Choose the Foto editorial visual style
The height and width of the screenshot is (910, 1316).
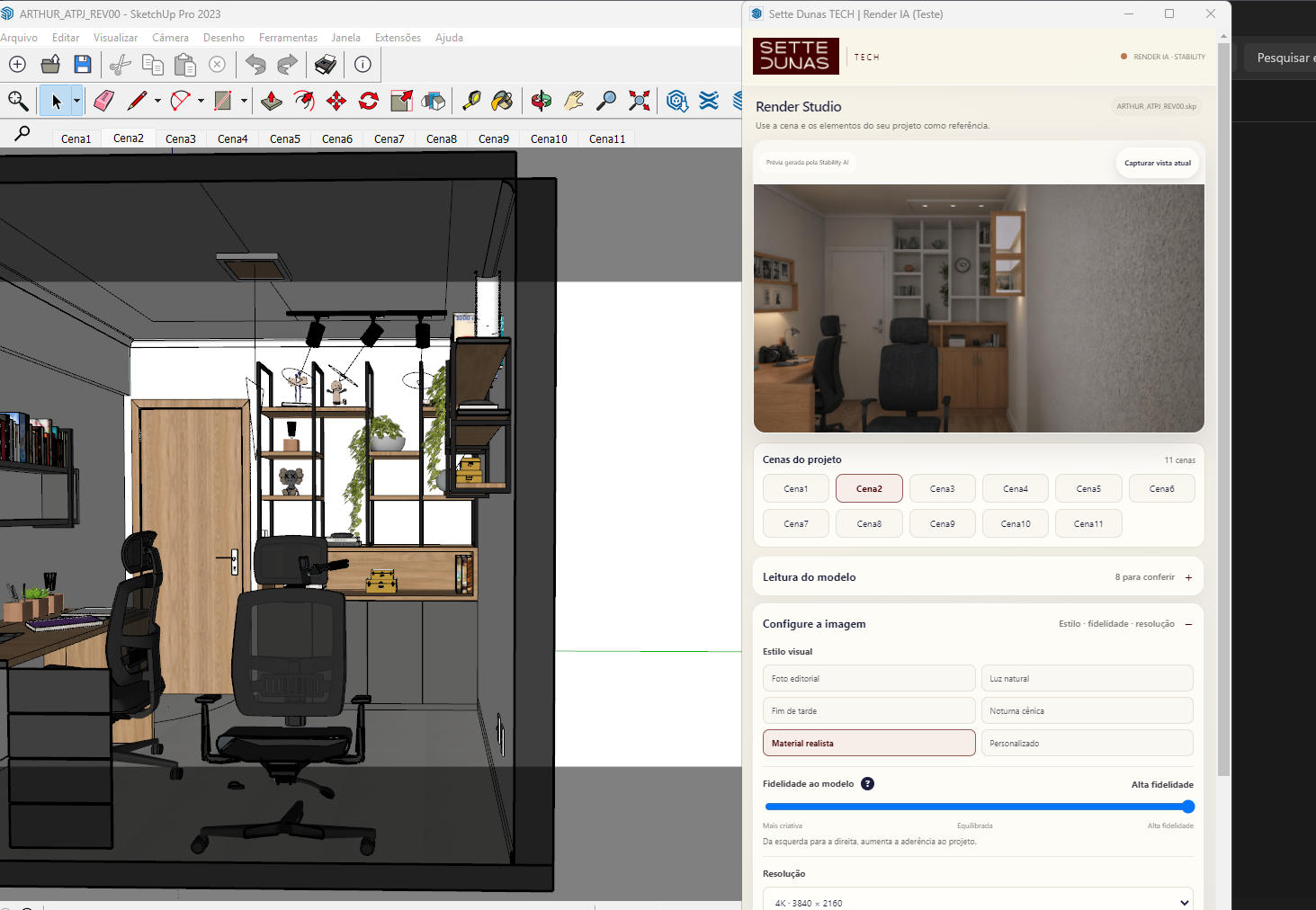(869, 678)
